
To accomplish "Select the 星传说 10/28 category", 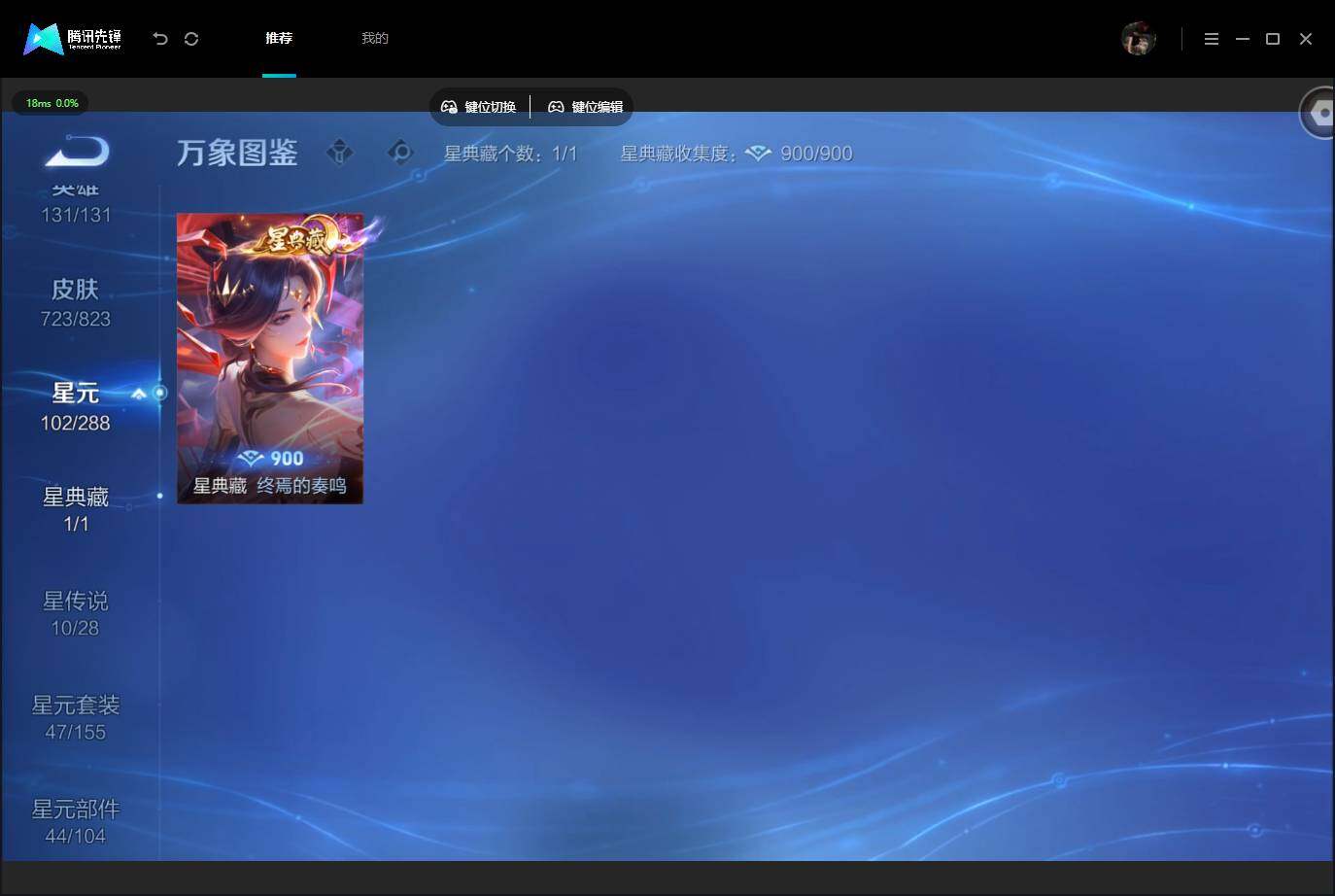I will [x=76, y=614].
